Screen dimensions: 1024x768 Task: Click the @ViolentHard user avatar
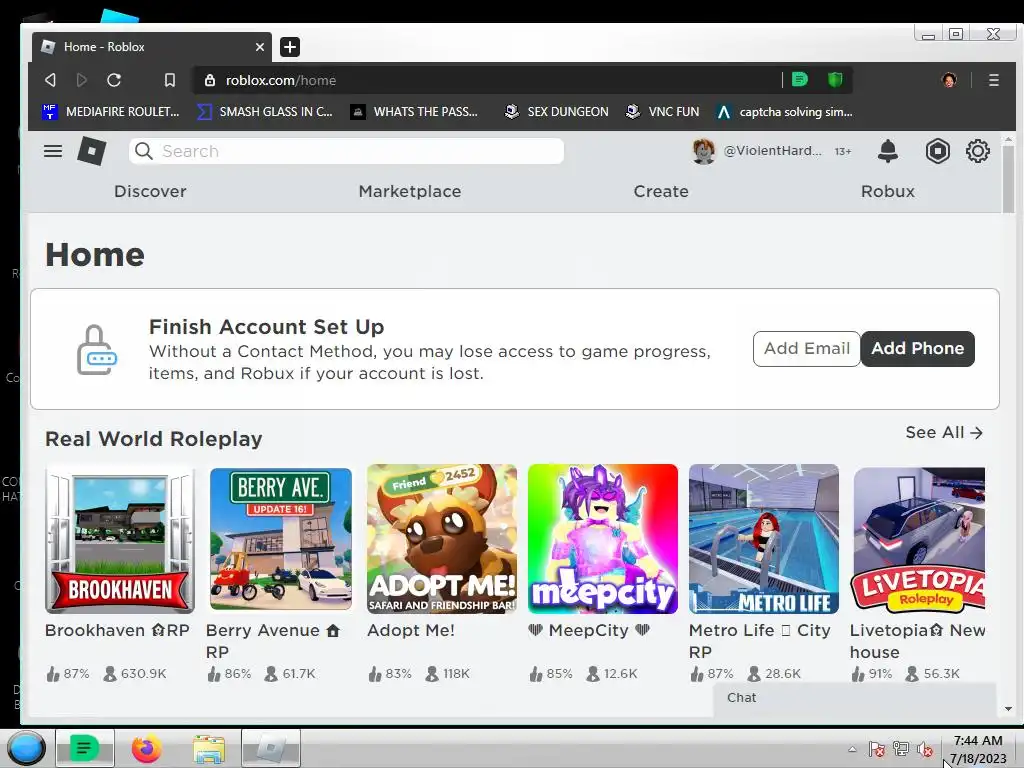pyautogui.click(x=703, y=151)
